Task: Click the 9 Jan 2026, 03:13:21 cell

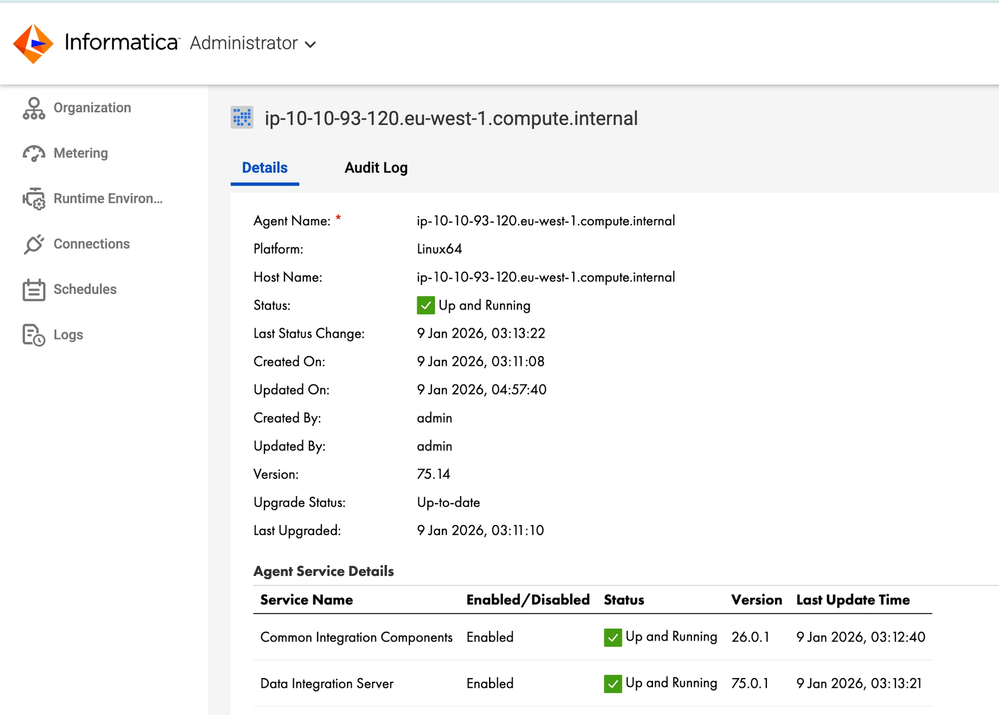Action: (x=859, y=684)
